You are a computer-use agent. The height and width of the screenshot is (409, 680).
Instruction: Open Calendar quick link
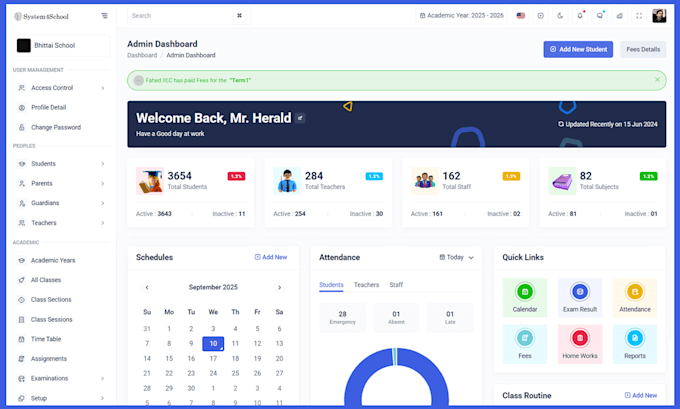[525, 298]
